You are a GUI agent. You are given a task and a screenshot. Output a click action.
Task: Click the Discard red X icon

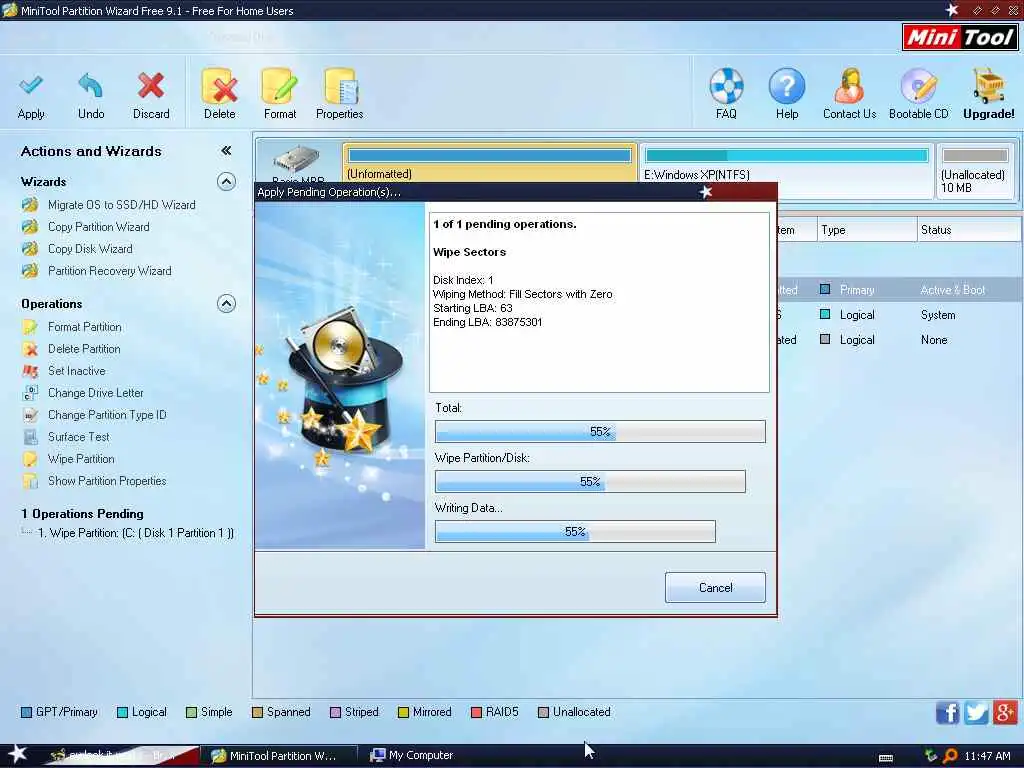pos(151,86)
